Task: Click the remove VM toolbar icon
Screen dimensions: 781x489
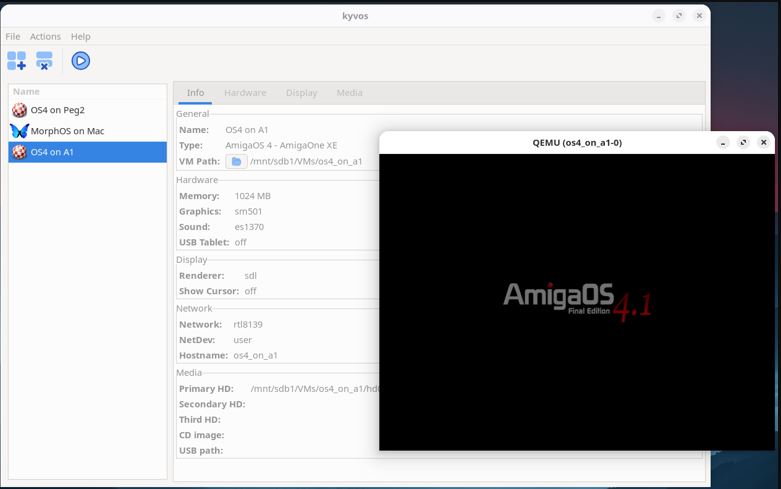Action: point(45,61)
